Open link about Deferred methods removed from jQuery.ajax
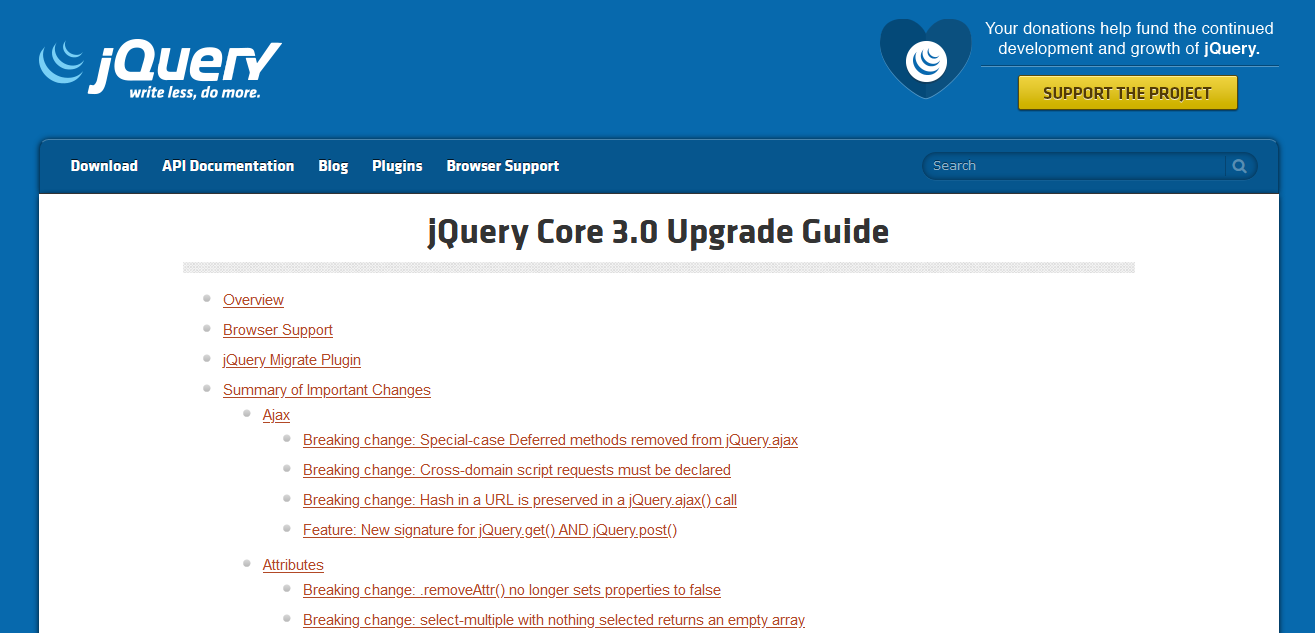Image resolution: width=1315 pixels, height=633 pixels. [x=550, y=440]
